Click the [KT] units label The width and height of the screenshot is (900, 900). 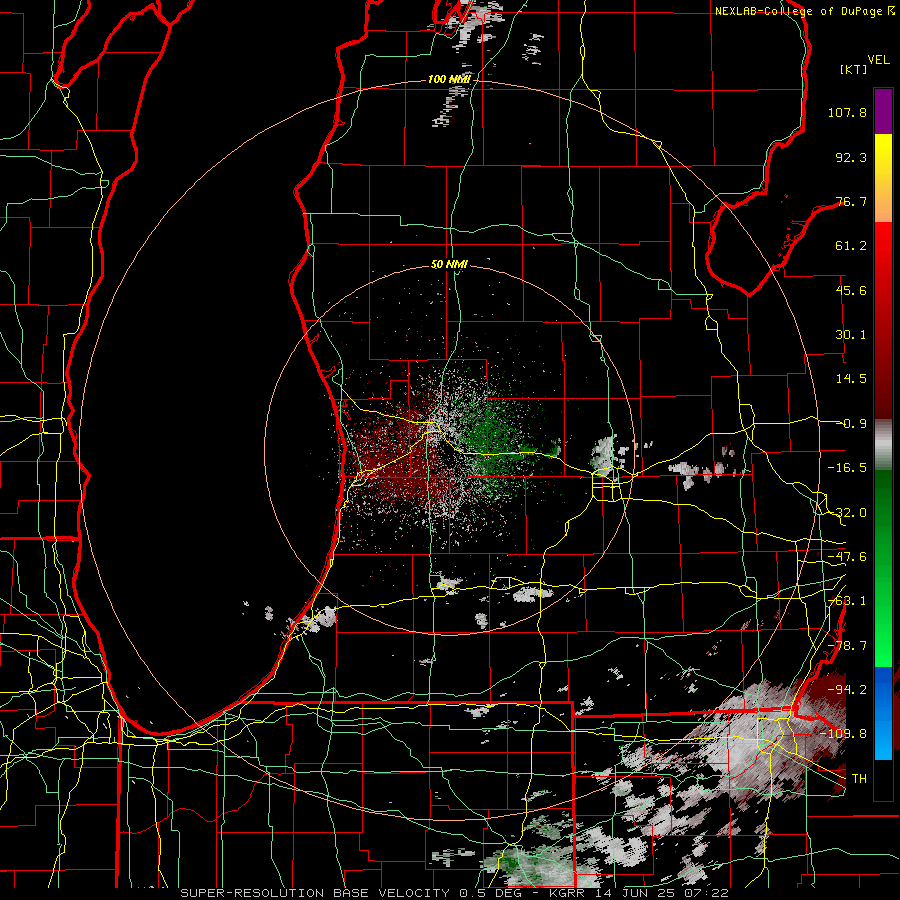click(x=853, y=69)
